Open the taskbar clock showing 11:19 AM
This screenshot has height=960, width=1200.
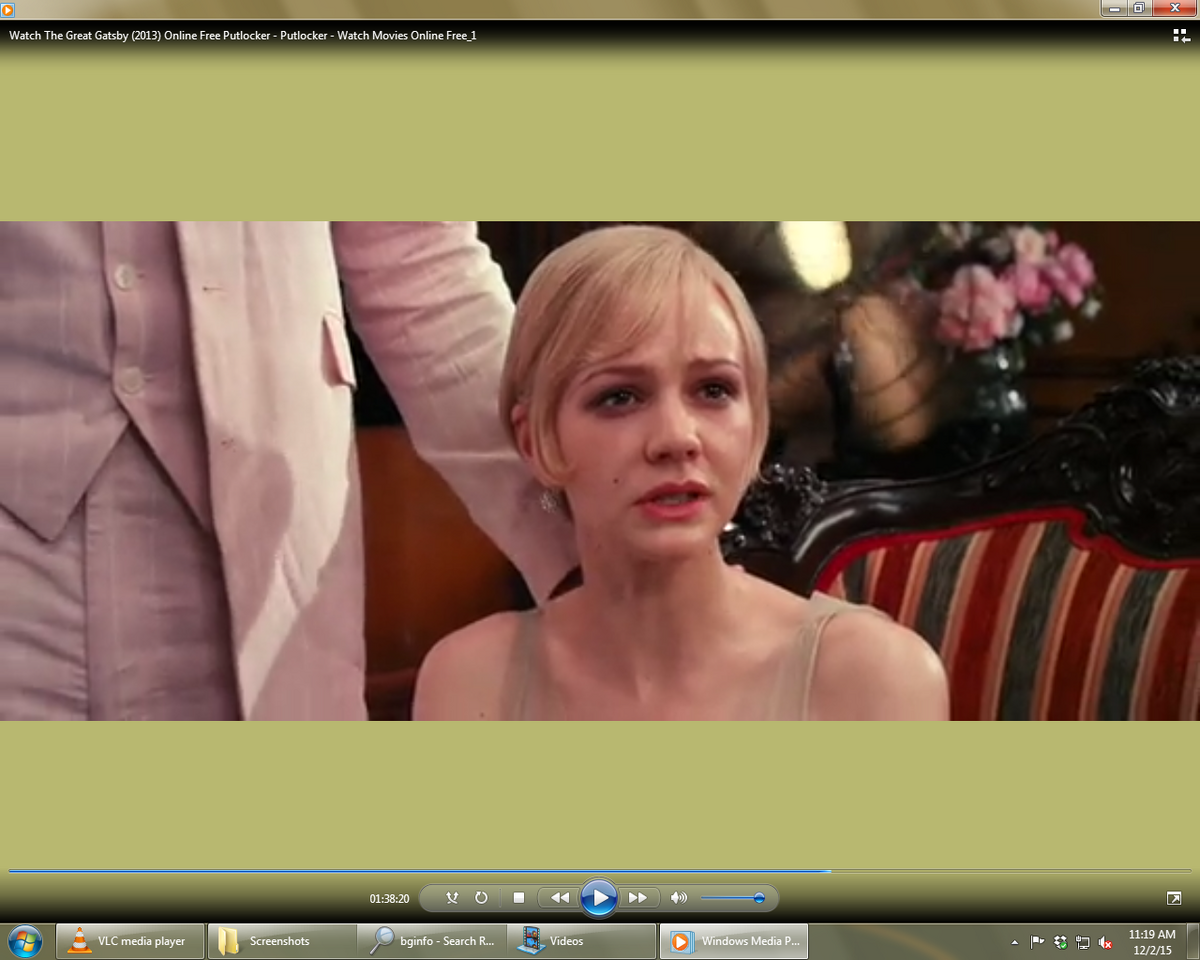tap(1152, 941)
